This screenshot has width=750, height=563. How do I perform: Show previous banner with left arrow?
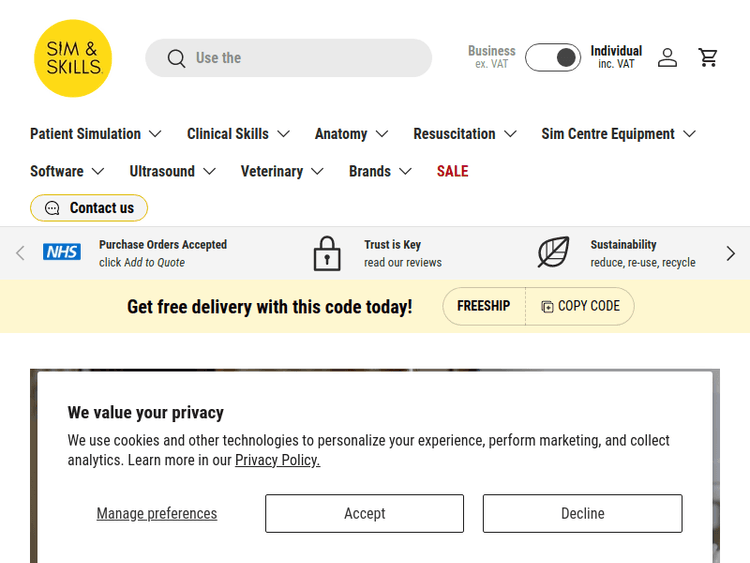coord(20,253)
